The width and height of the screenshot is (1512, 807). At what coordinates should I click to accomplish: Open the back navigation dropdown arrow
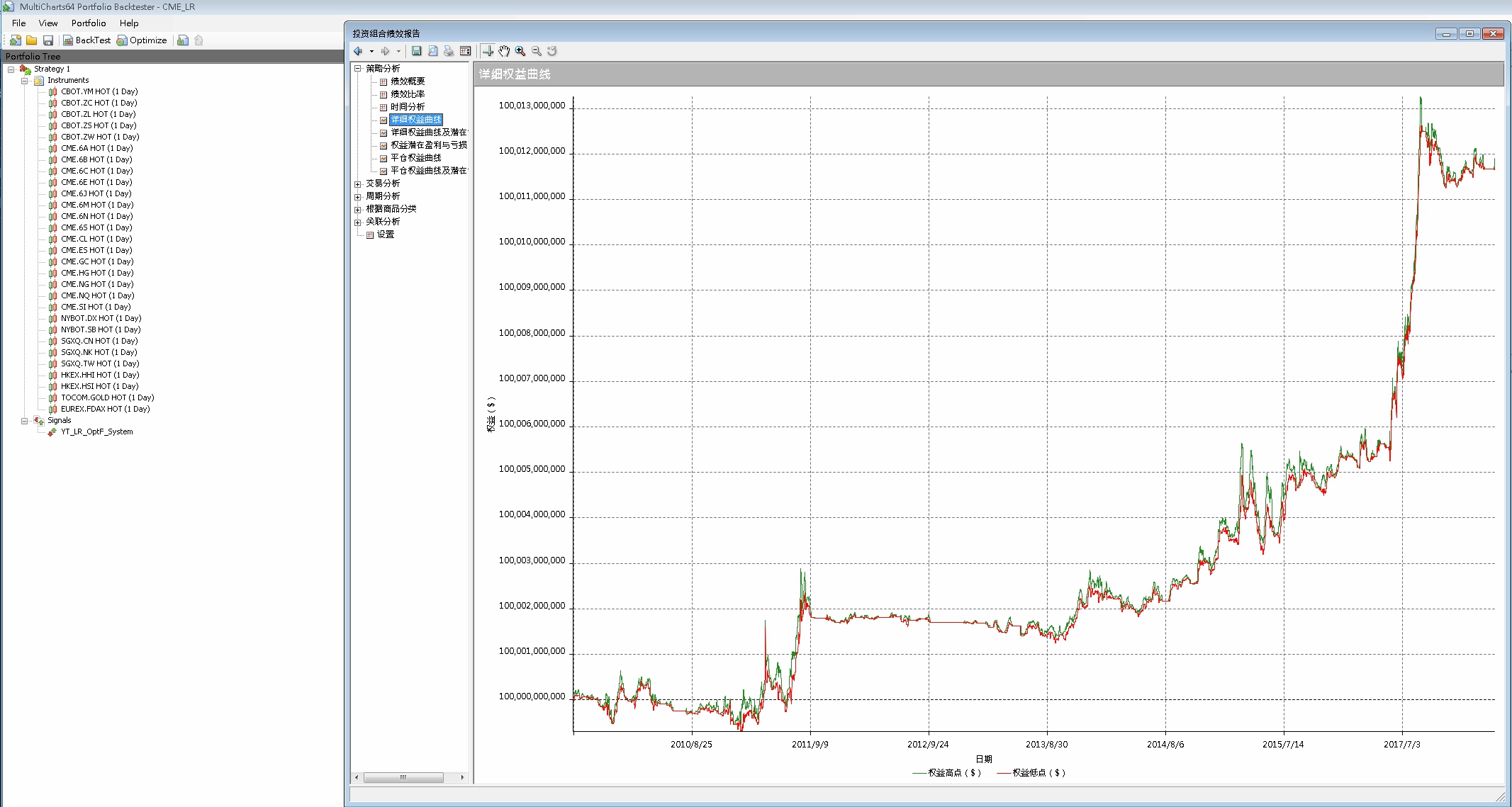(371, 51)
